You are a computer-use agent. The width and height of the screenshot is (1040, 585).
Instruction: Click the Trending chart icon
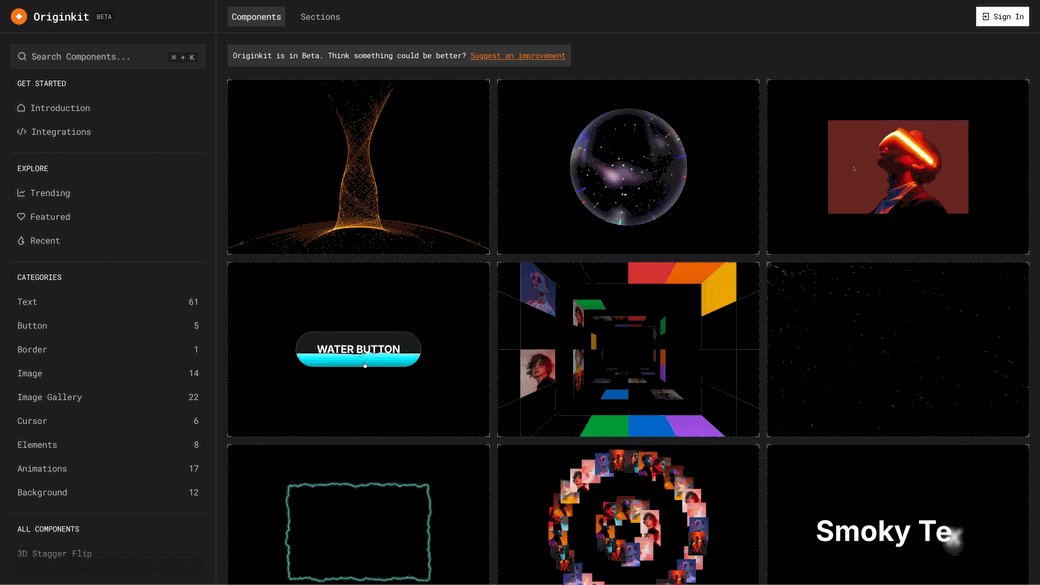click(21, 192)
